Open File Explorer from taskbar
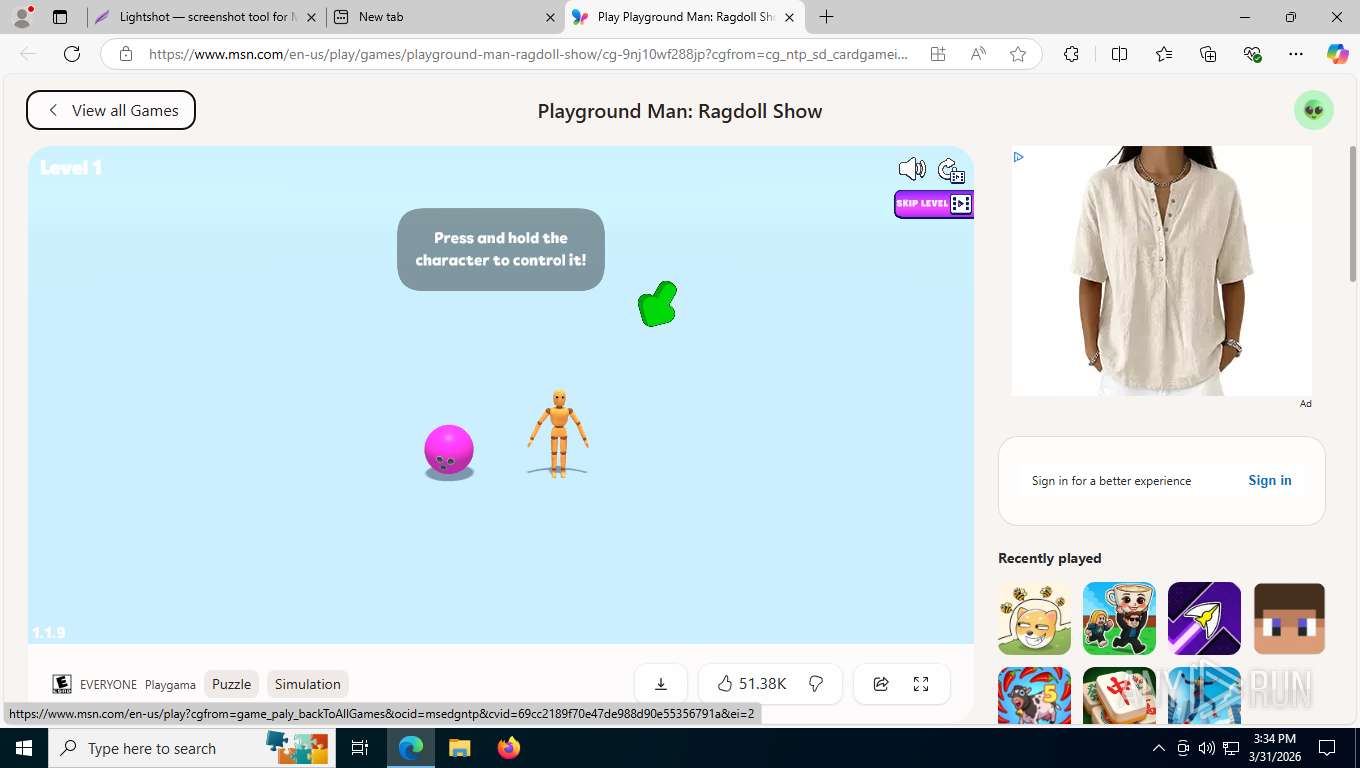Image resolution: width=1360 pixels, height=768 pixels. (459, 748)
